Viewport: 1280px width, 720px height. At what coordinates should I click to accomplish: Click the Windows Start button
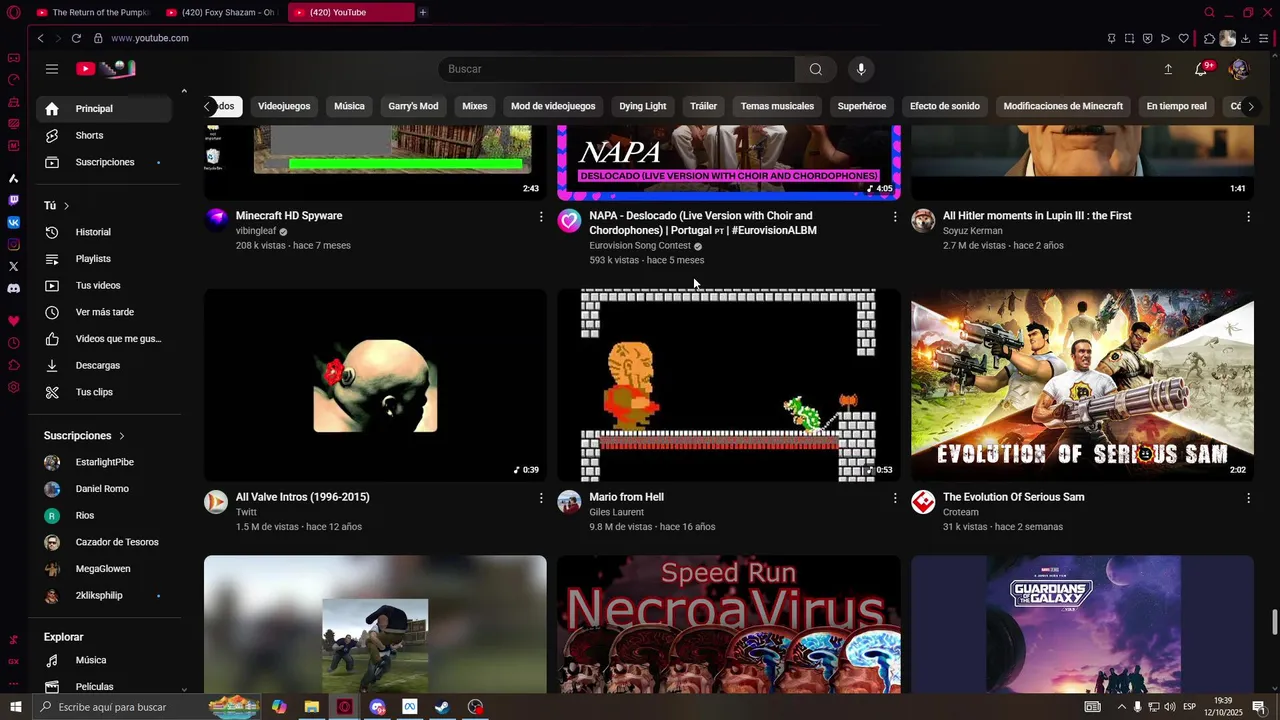(x=16, y=707)
